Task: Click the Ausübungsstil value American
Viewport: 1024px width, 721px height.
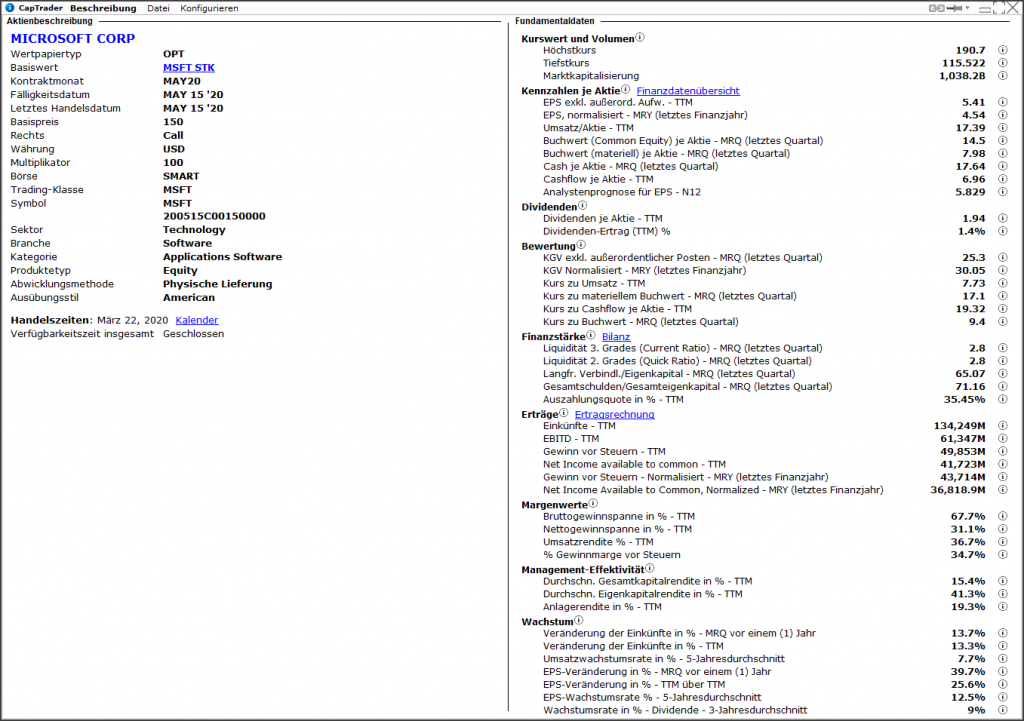Action: tap(189, 298)
